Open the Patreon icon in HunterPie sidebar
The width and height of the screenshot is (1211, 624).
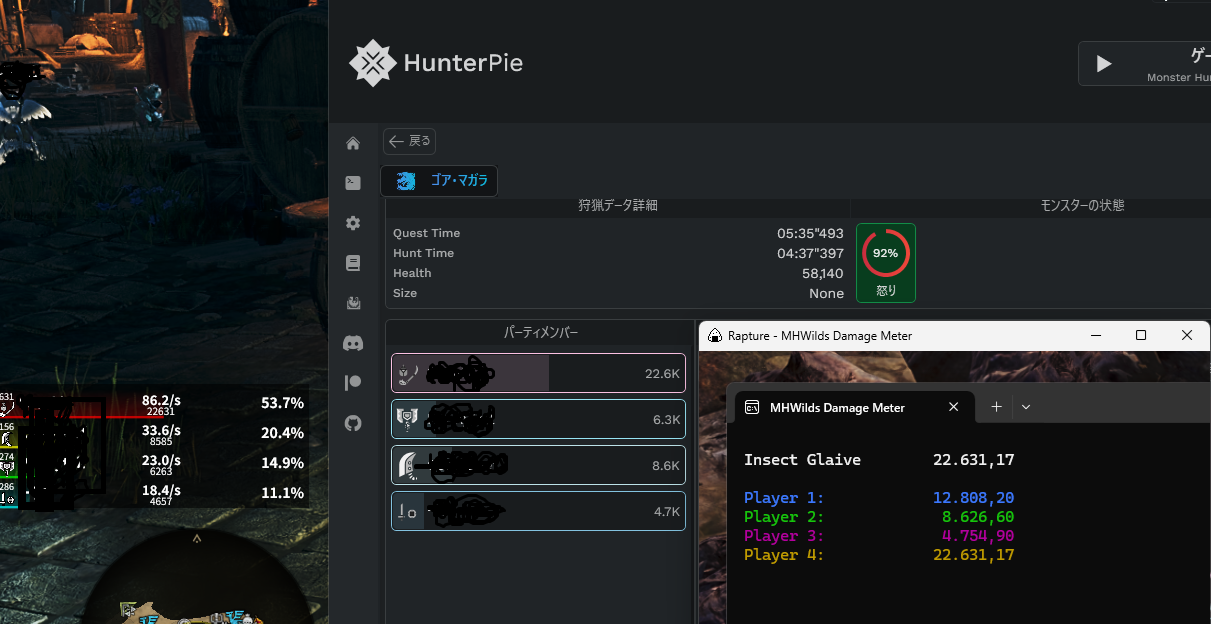coord(353,383)
